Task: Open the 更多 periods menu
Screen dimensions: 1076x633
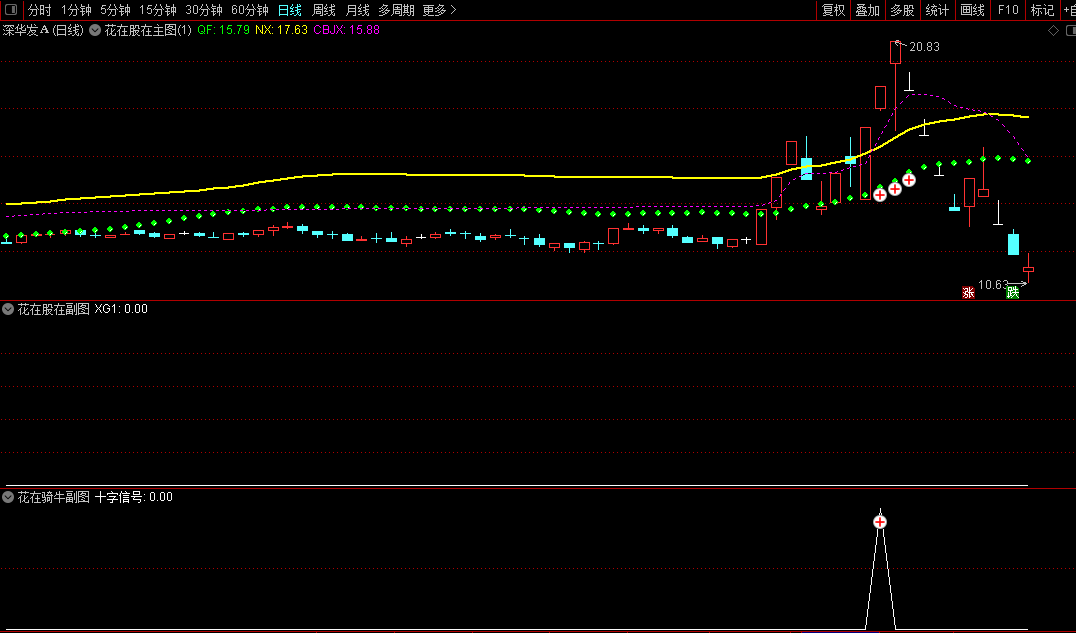Action: pos(439,10)
